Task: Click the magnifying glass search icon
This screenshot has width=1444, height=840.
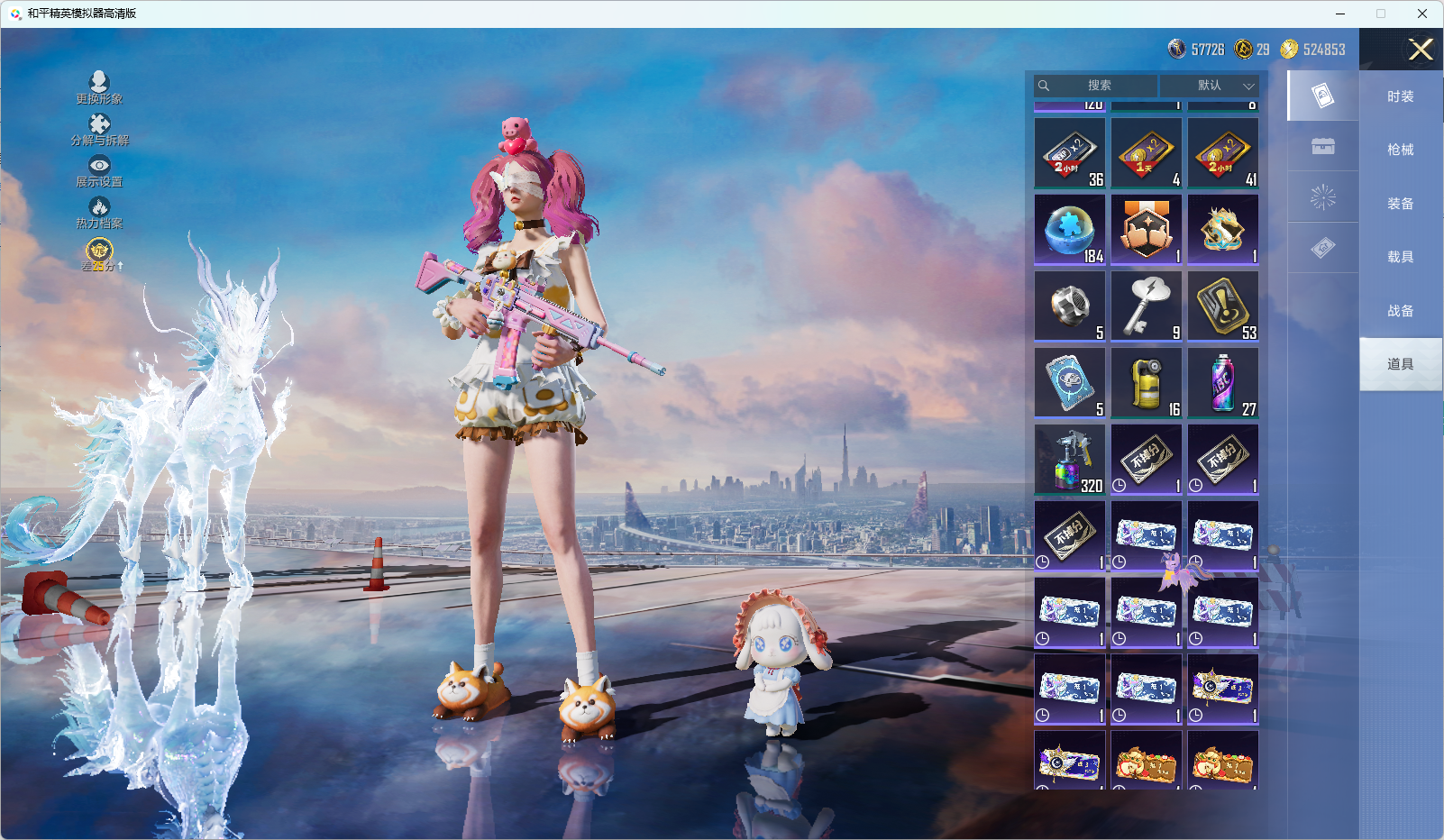Action: [x=1044, y=86]
